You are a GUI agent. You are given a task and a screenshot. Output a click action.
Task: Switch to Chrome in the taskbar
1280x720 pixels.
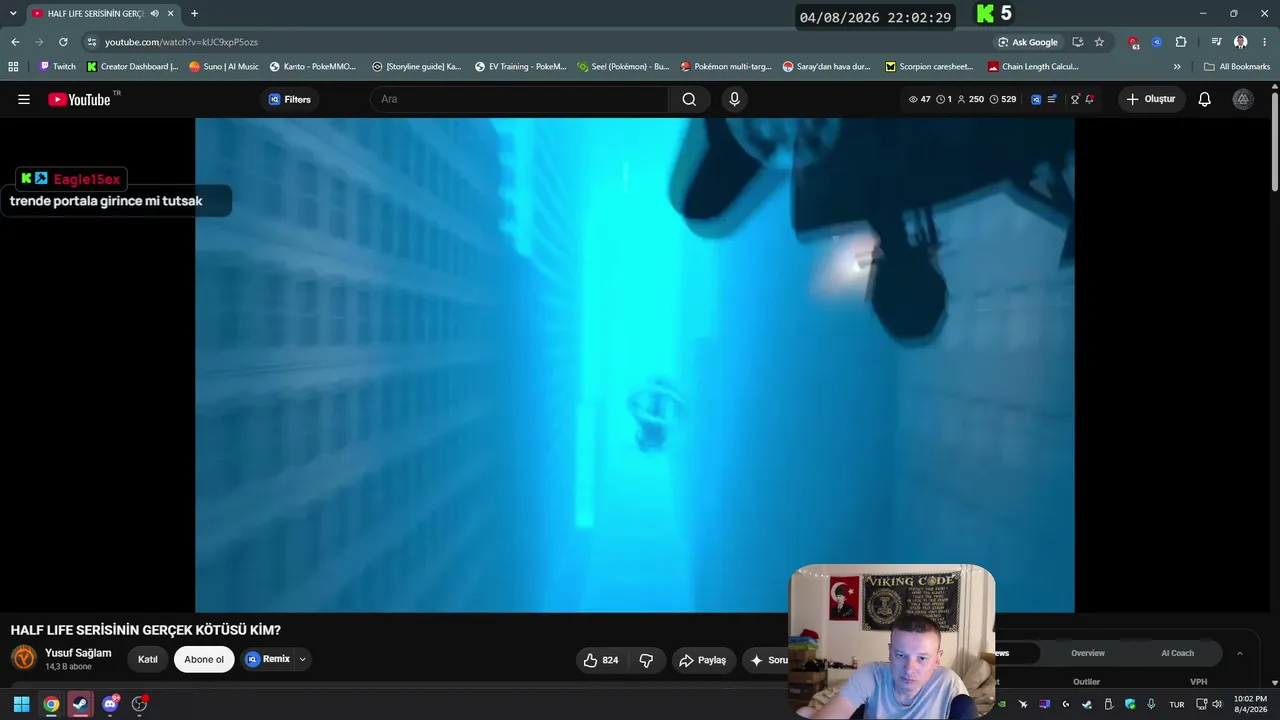(x=51, y=704)
